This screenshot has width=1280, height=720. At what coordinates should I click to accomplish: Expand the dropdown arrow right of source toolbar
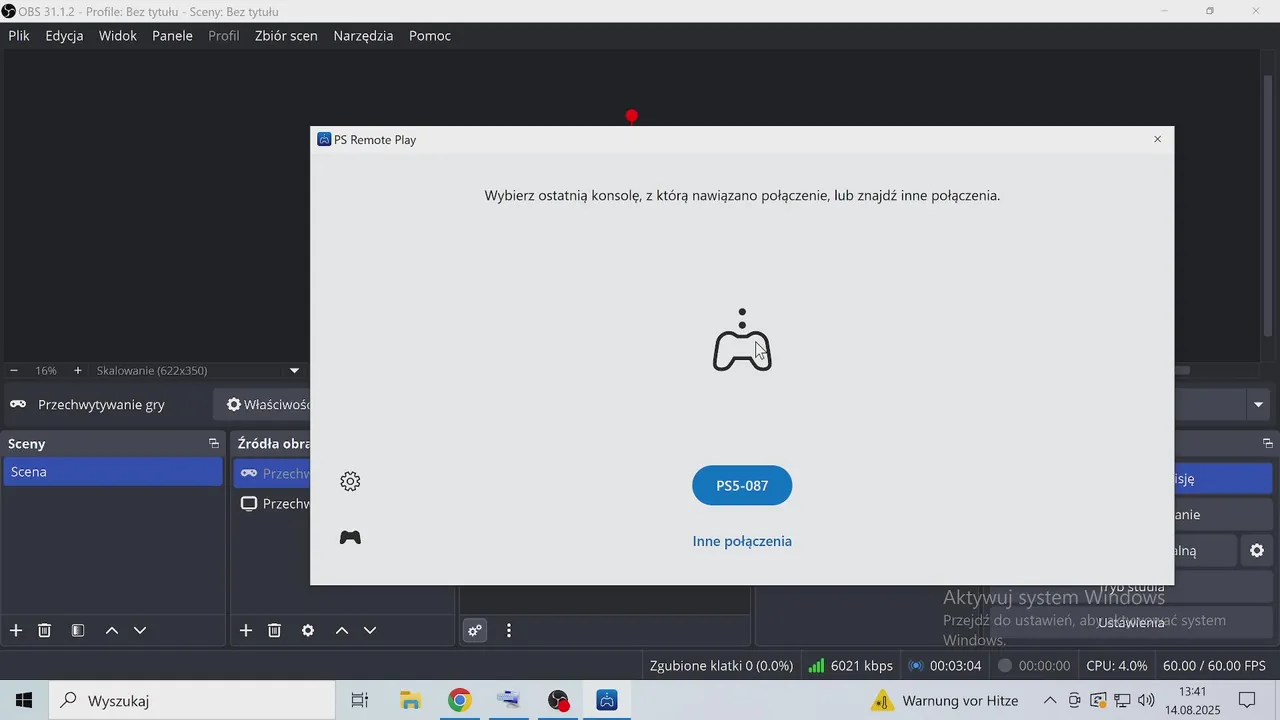[x=1258, y=405]
